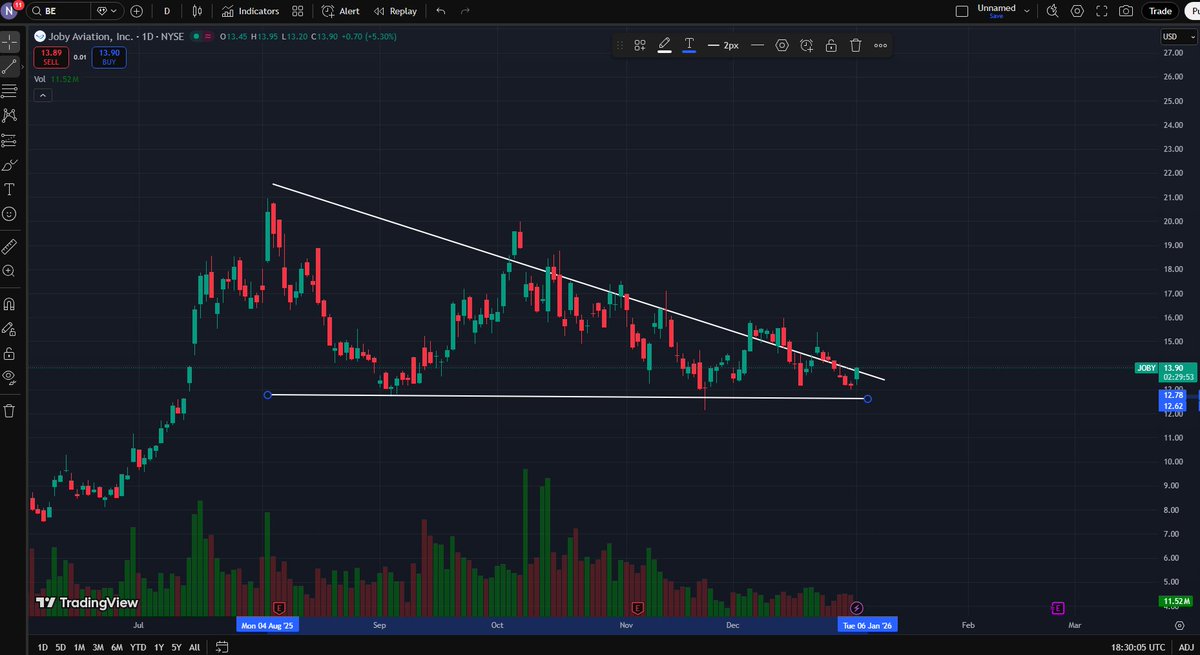Open the candlestick chart type selector
Viewport: 1200px width, 655px height.
coord(198,11)
